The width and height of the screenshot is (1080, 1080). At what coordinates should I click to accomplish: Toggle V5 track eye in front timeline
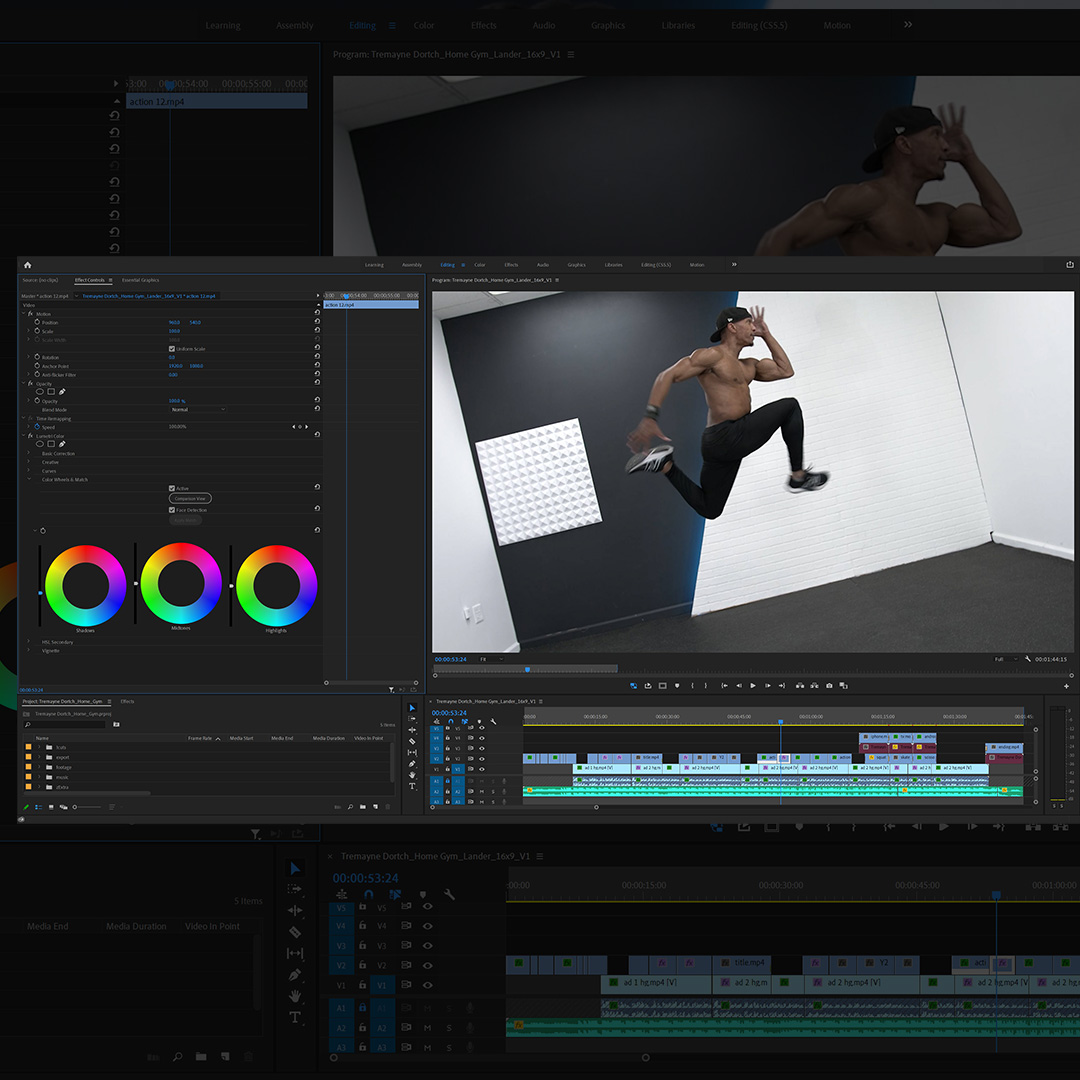[x=481, y=727]
